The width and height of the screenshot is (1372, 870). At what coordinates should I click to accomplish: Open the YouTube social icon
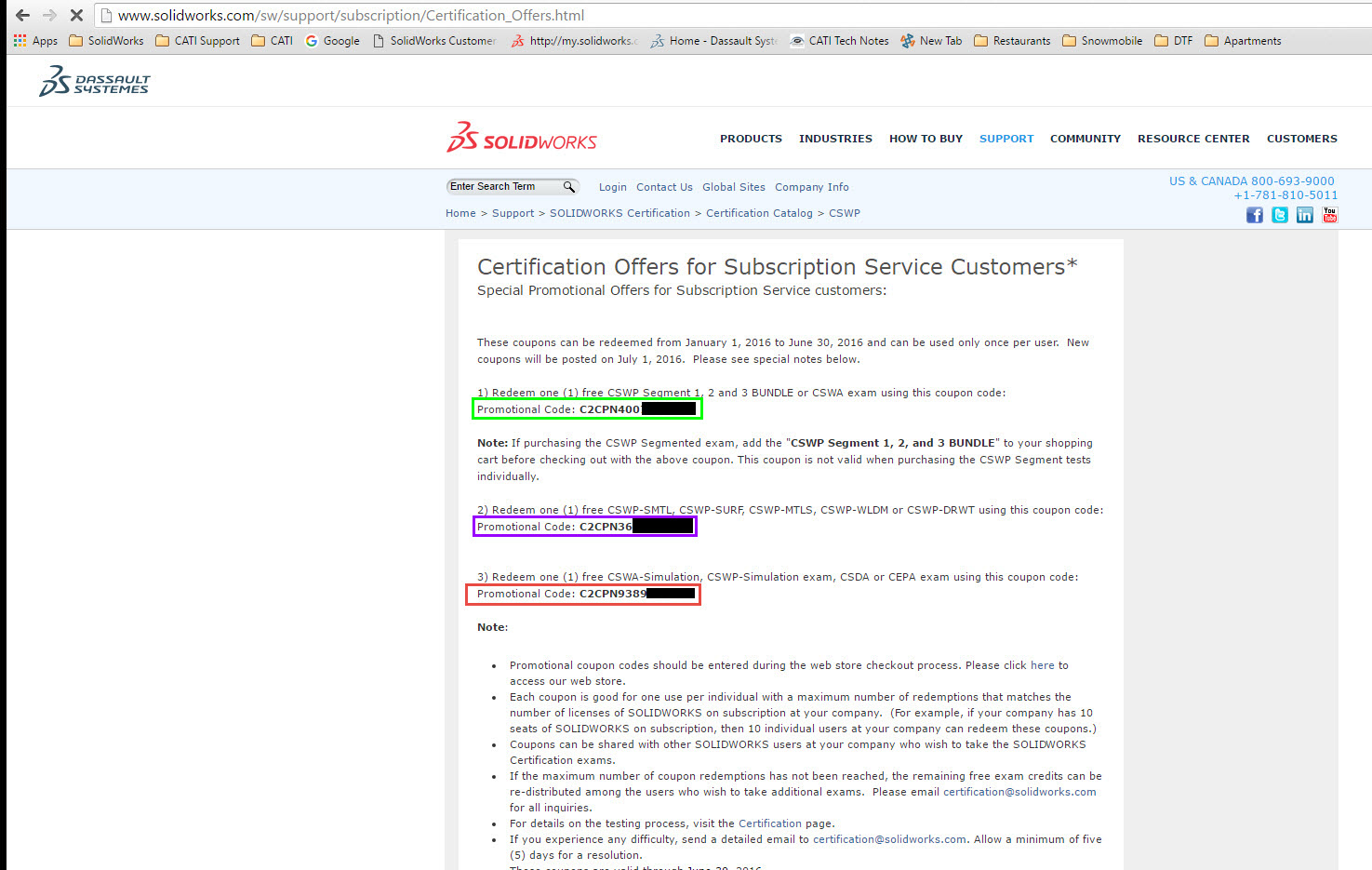click(1330, 215)
